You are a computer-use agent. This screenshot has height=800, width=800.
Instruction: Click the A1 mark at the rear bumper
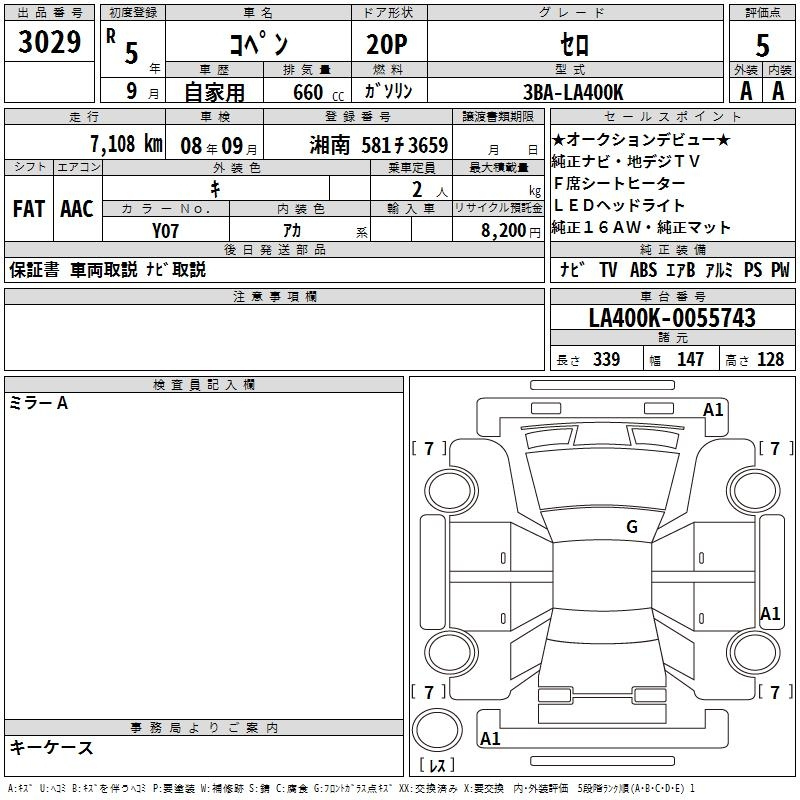tap(490, 739)
